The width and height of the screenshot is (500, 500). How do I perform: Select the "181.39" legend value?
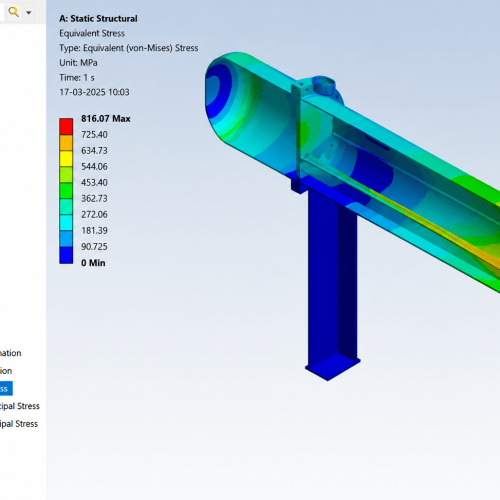[94, 231]
